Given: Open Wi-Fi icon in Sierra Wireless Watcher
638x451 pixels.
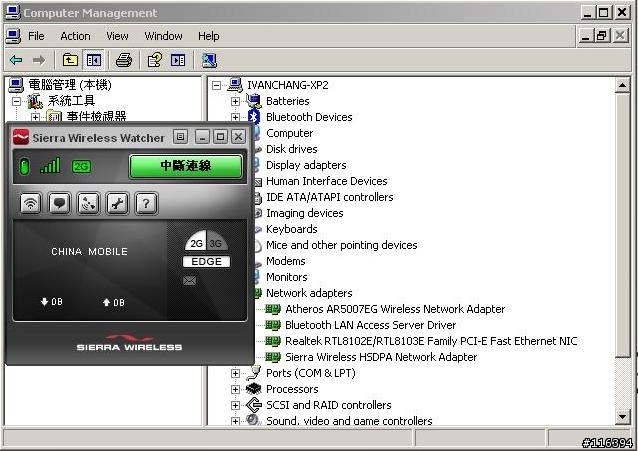Looking at the screenshot, I should tap(31, 203).
